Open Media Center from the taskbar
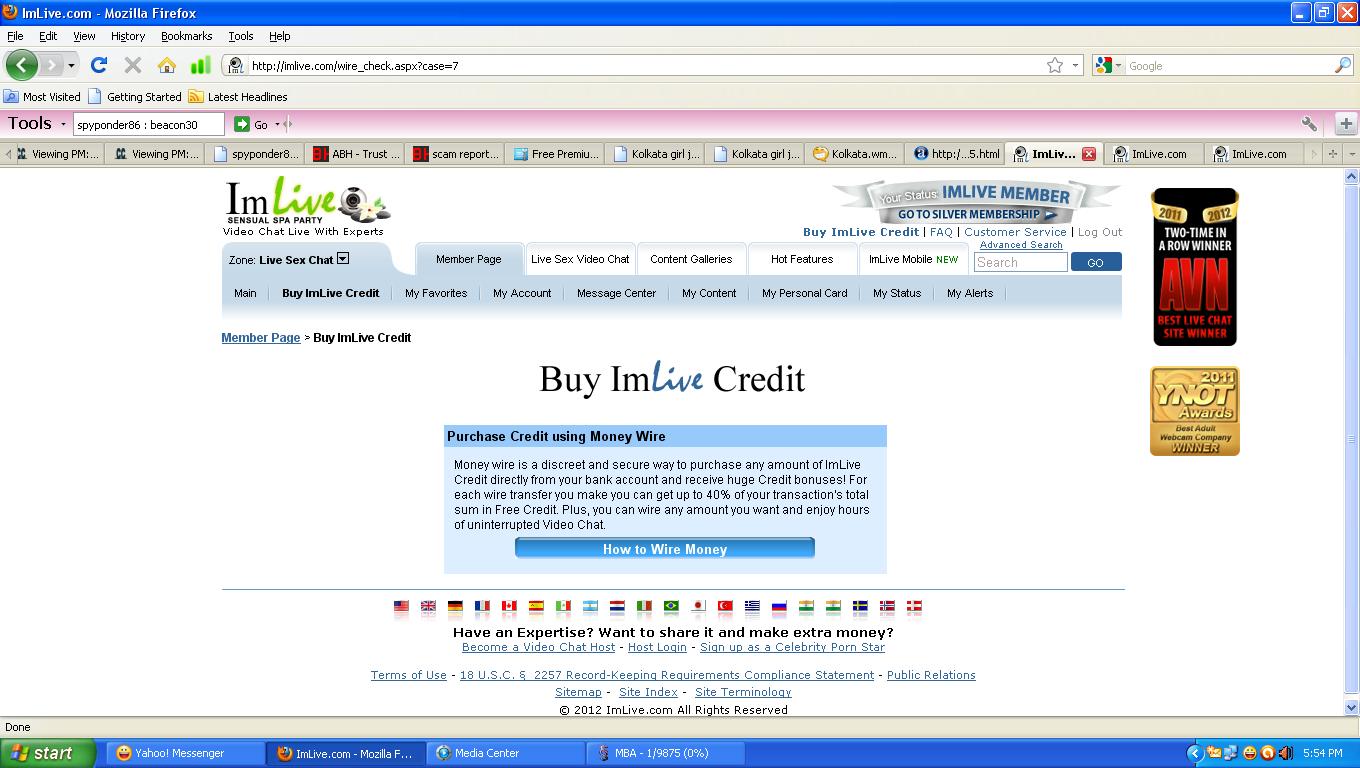 point(507,753)
